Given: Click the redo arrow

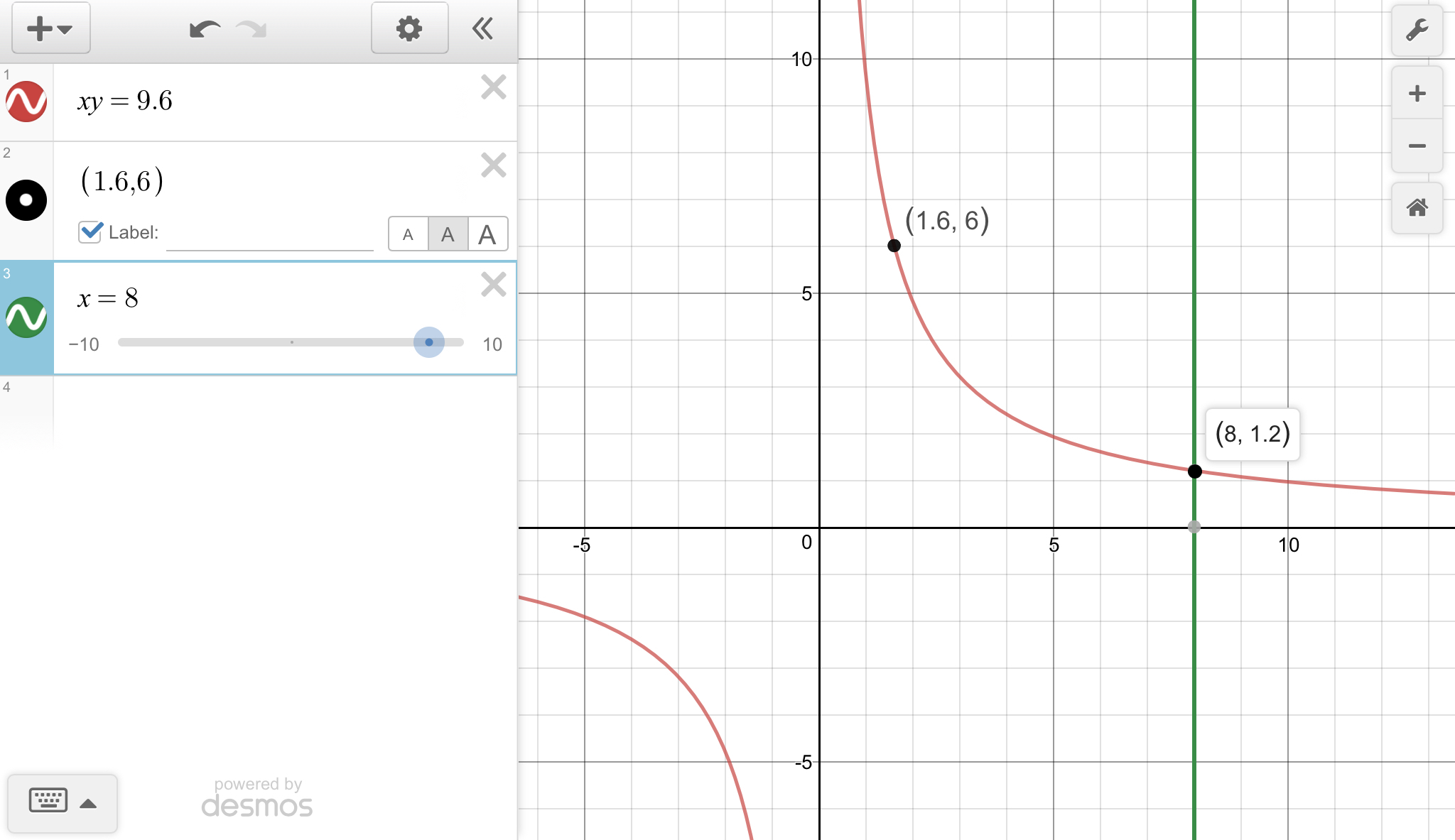Looking at the screenshot, I should point(251,29).
